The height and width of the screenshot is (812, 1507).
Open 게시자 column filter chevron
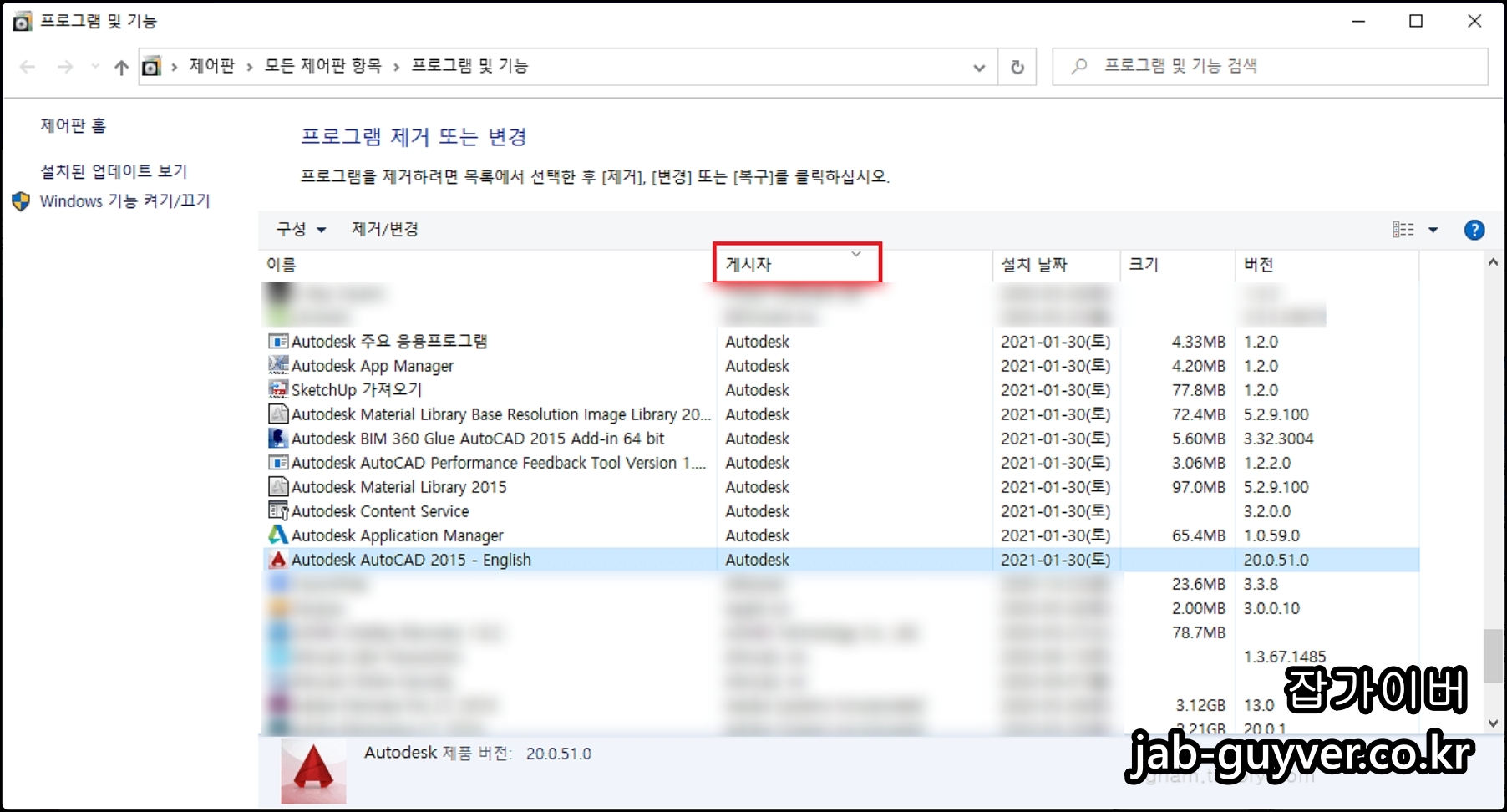tap(856, 254)
